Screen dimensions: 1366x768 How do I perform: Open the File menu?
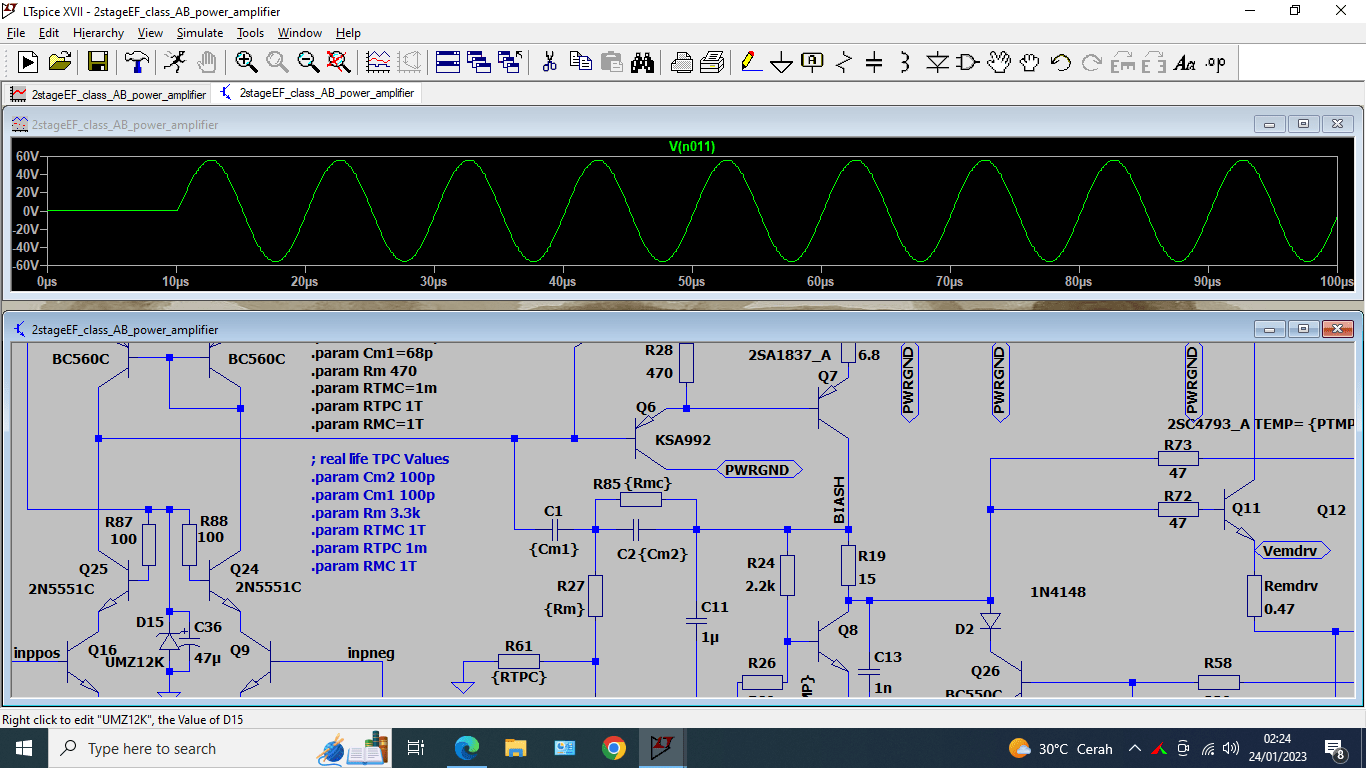pos(16,33)
